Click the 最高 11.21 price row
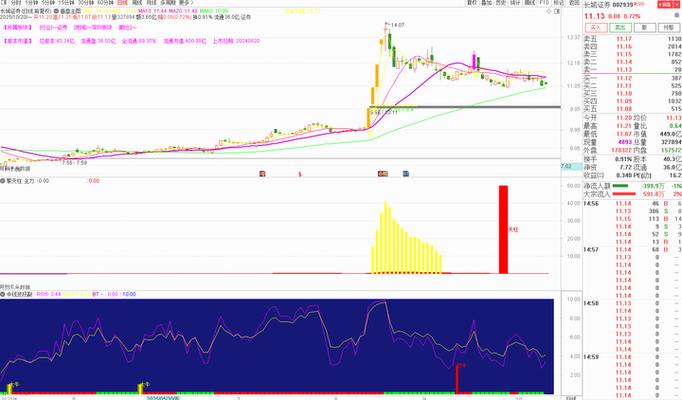 point(608,126)
